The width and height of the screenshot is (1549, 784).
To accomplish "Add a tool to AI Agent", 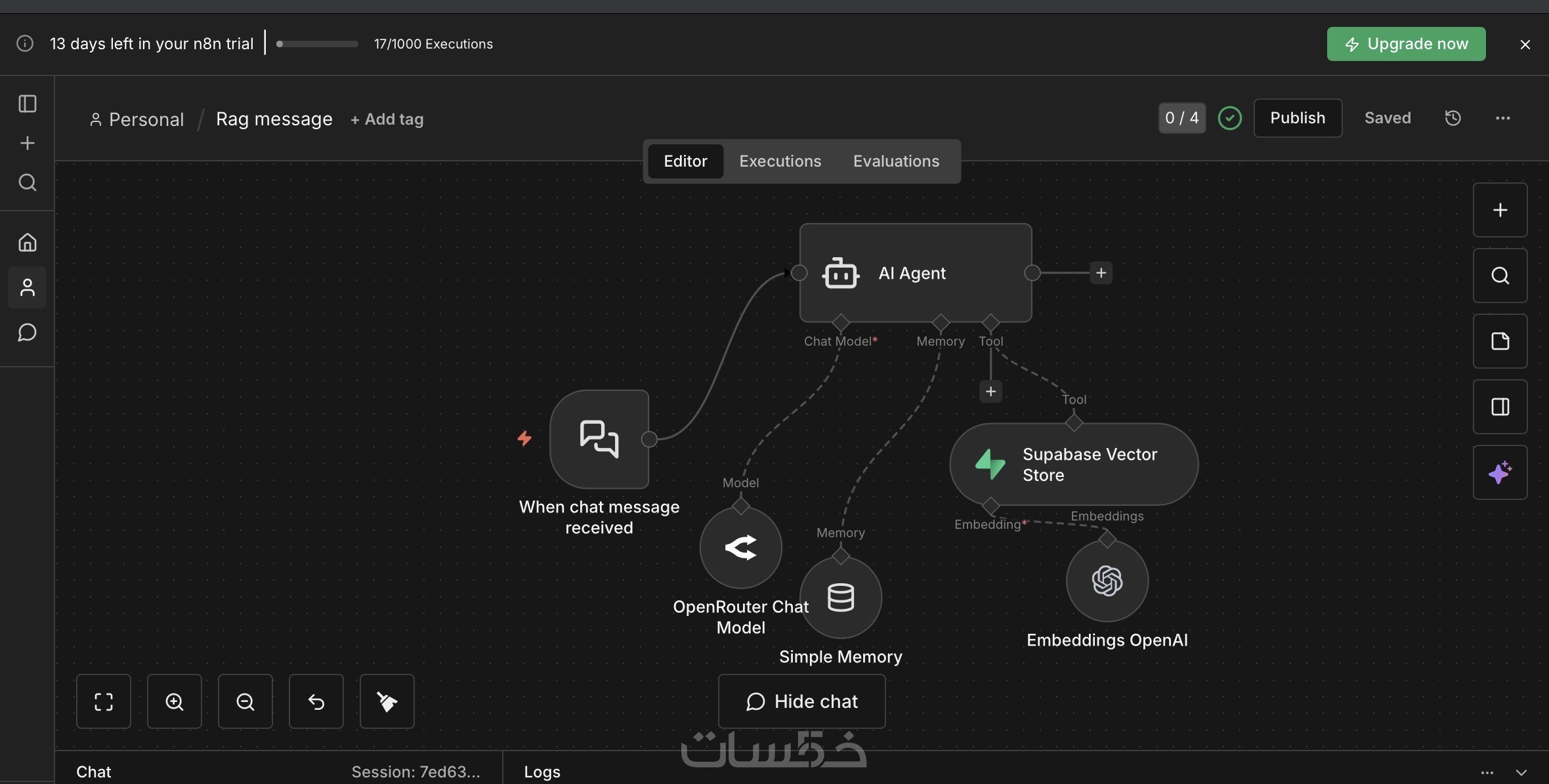I will coord(990,392).
